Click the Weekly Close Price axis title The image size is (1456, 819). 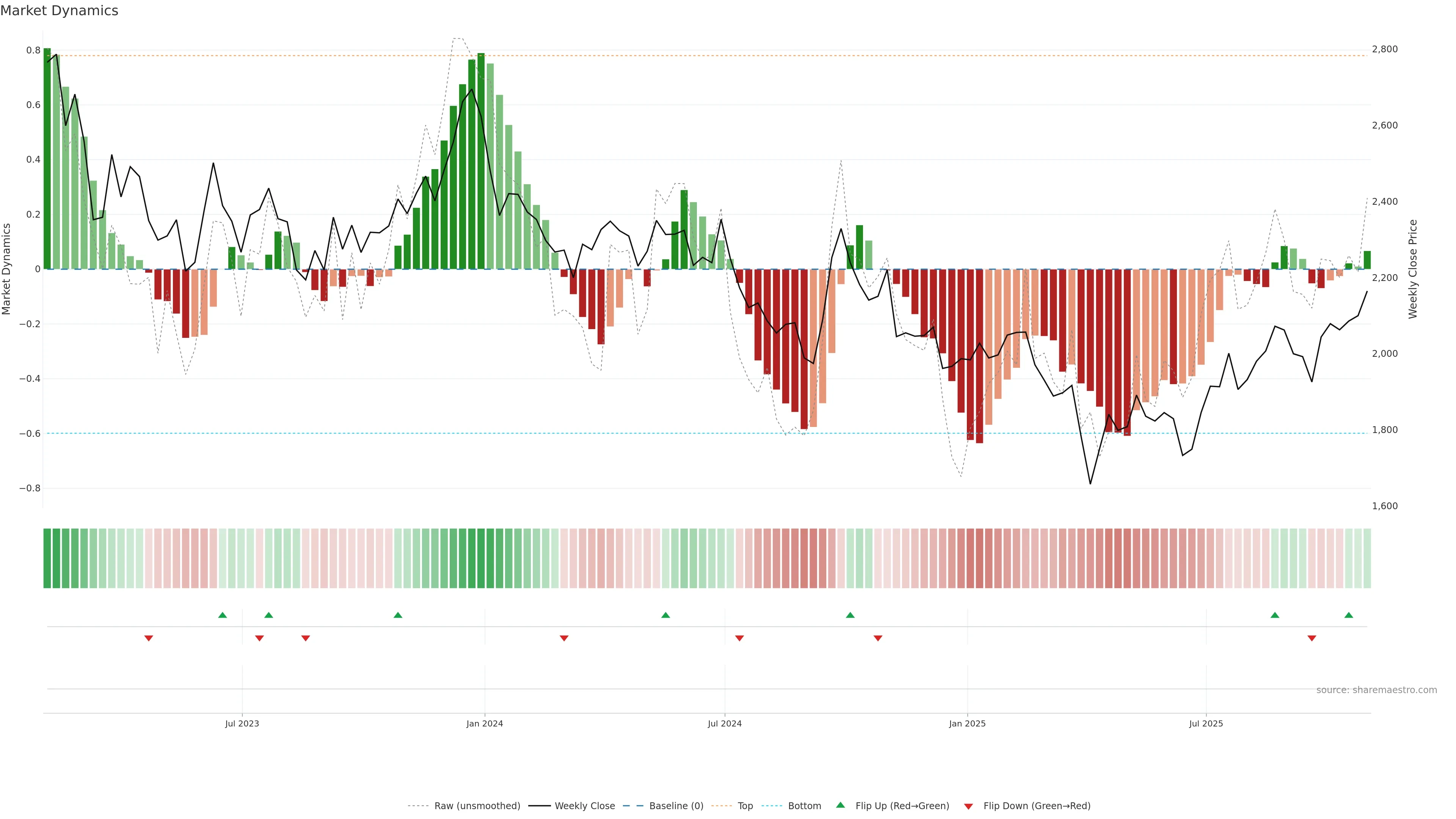click(x=1412, y=269)
